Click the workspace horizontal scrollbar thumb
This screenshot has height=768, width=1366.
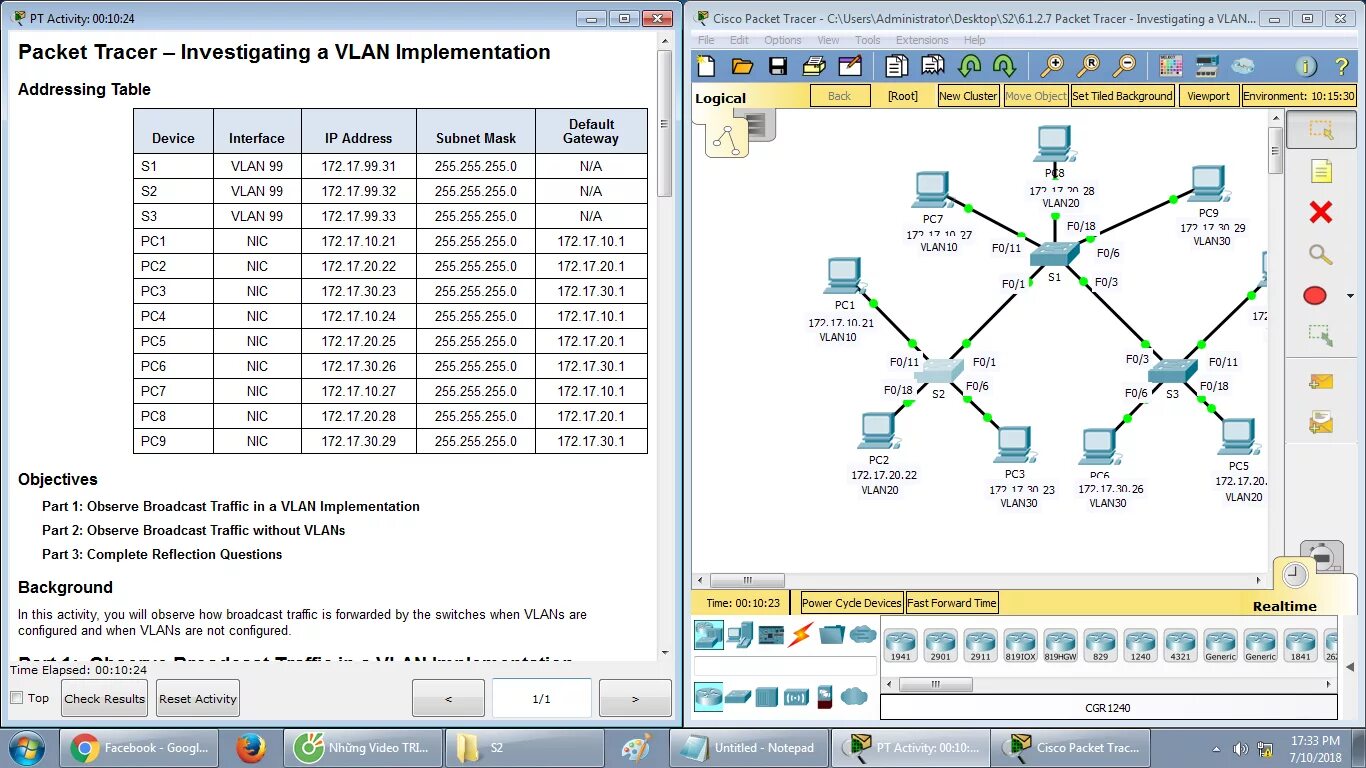pyautogui.click(x=748, y=580)
